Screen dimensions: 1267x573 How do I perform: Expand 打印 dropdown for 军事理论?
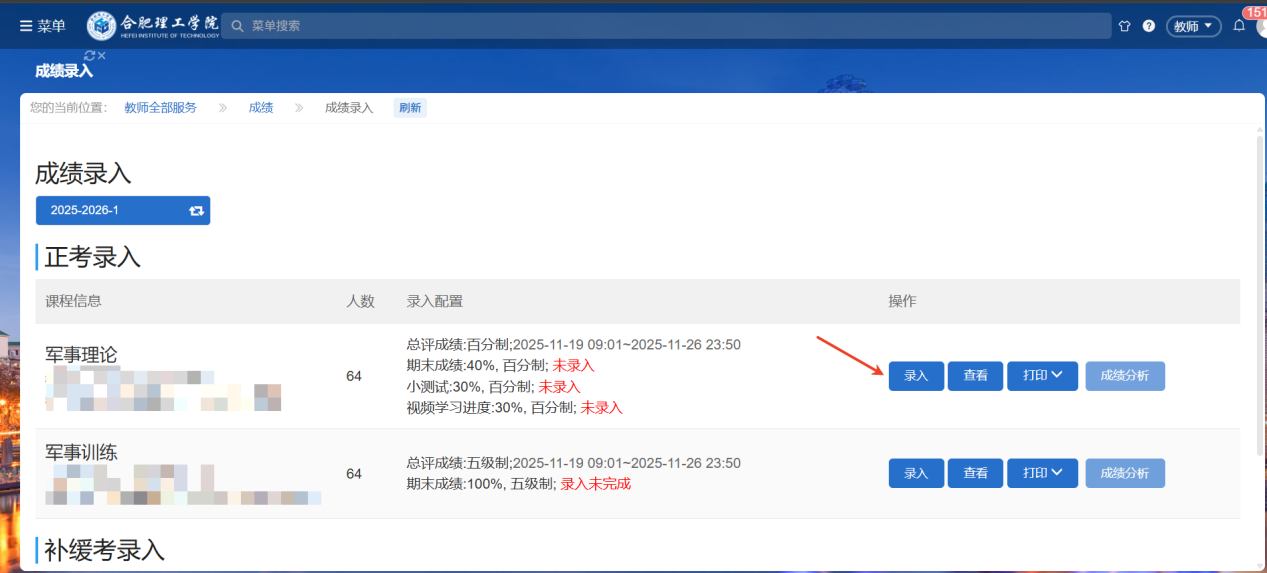pos(1042,376)
